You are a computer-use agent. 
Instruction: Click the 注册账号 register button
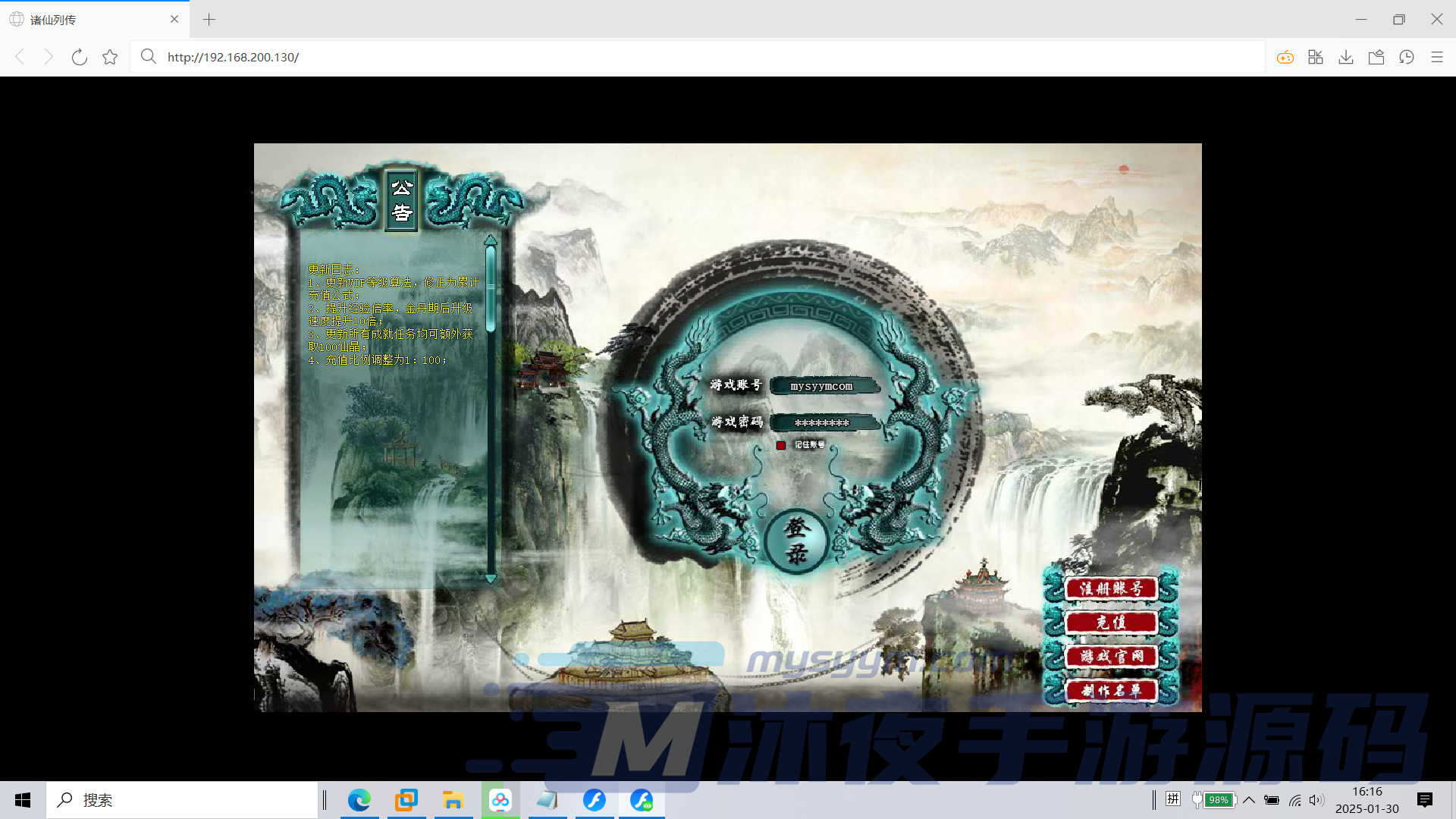(x=1111, y=588)
